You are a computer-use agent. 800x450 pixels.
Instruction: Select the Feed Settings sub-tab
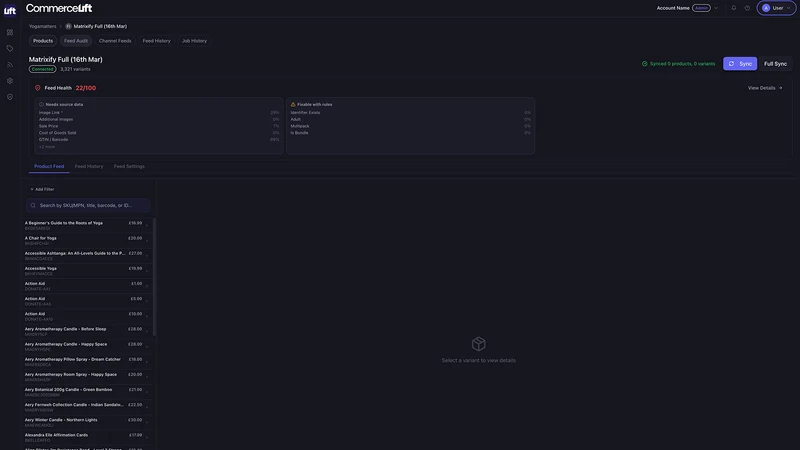[x=129, y=166]
